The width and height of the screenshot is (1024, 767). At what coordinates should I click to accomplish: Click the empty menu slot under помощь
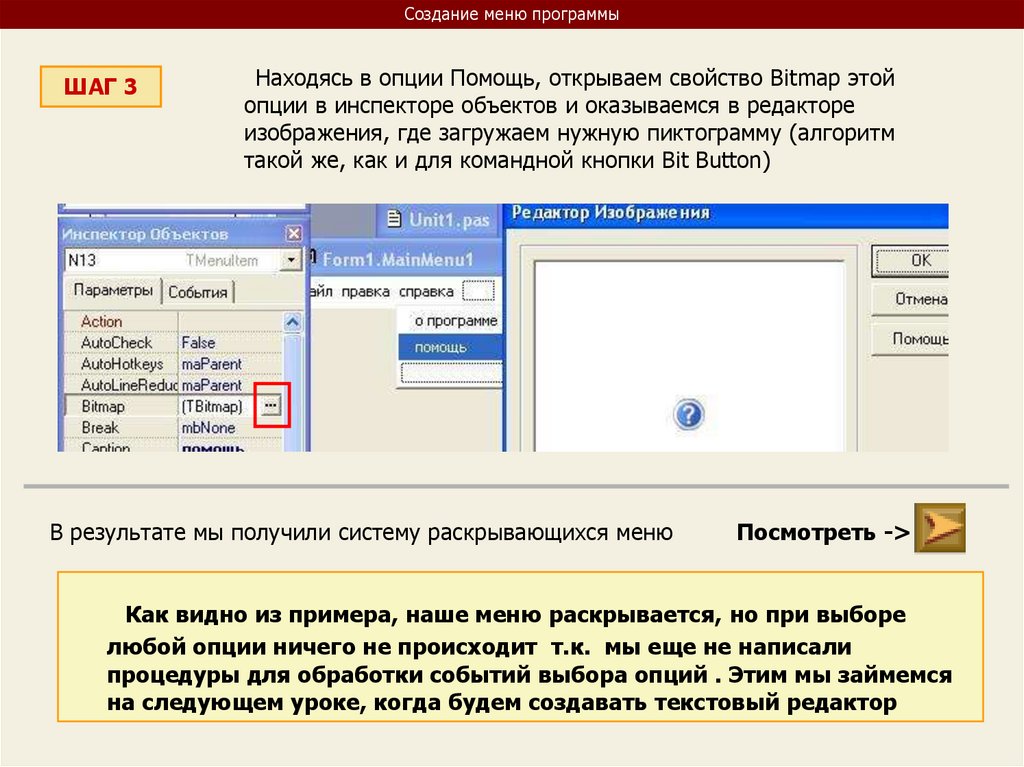coord(451,372)
